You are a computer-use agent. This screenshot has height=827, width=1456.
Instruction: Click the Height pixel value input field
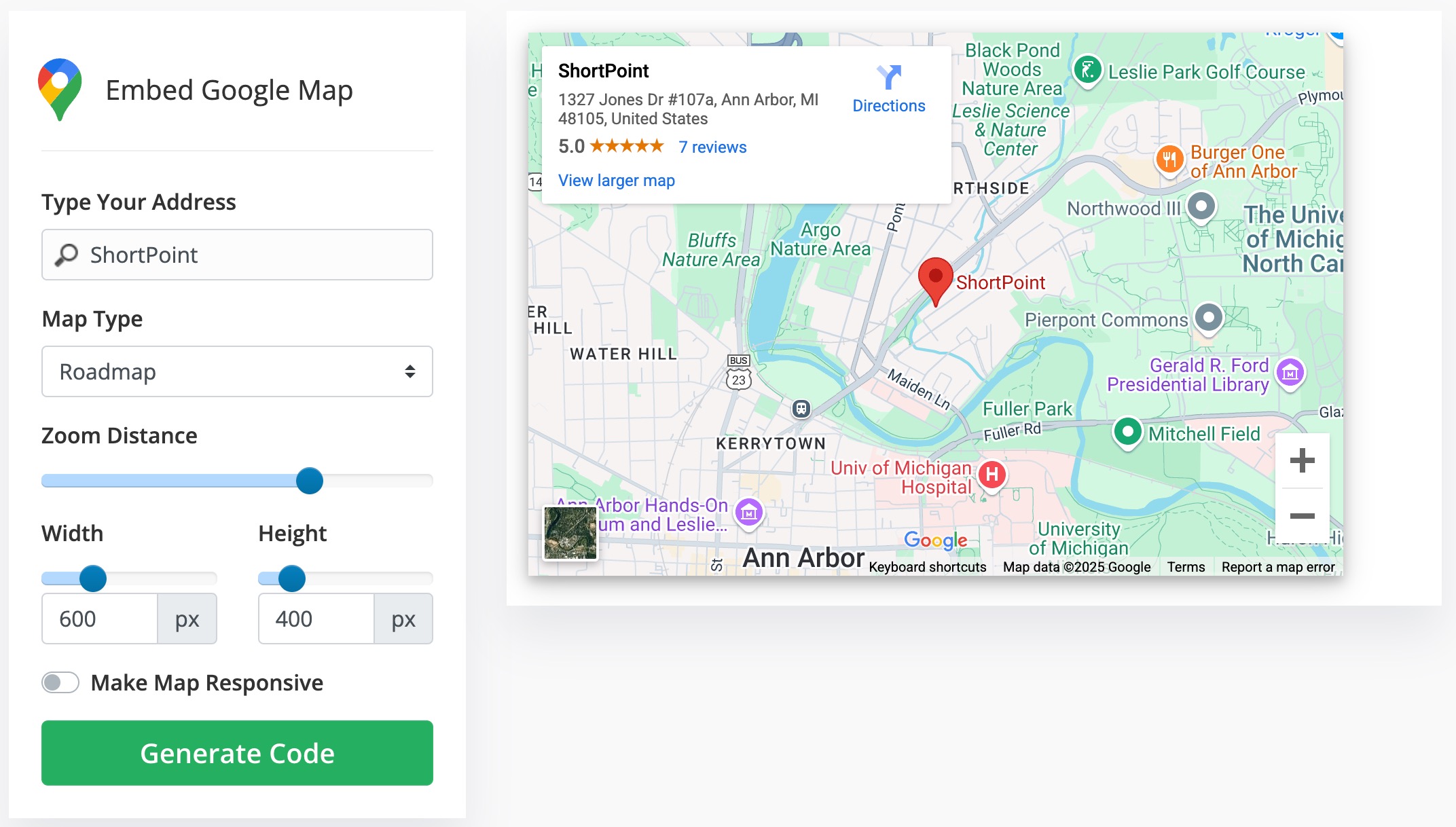click(x=316, y=619)
